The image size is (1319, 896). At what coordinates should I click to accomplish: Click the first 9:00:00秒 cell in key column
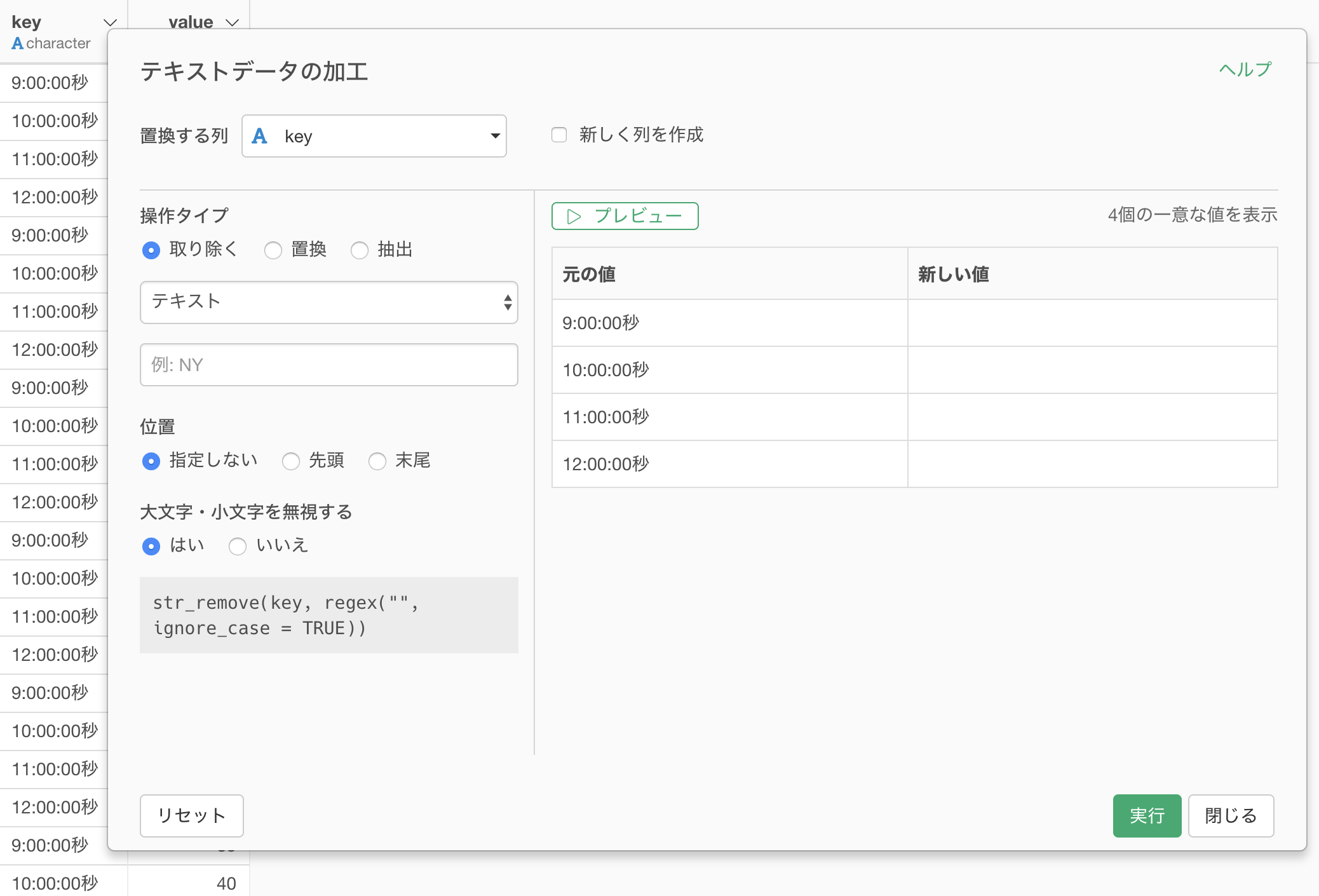point(54,83)
